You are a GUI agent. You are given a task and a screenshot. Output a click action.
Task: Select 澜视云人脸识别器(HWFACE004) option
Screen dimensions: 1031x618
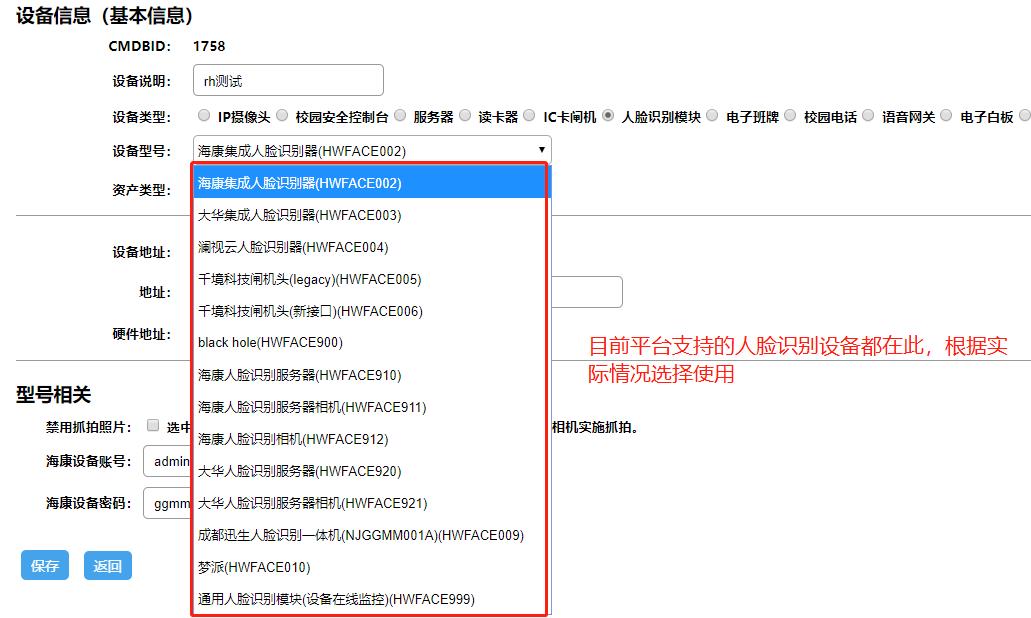click(x=293, y=247)
